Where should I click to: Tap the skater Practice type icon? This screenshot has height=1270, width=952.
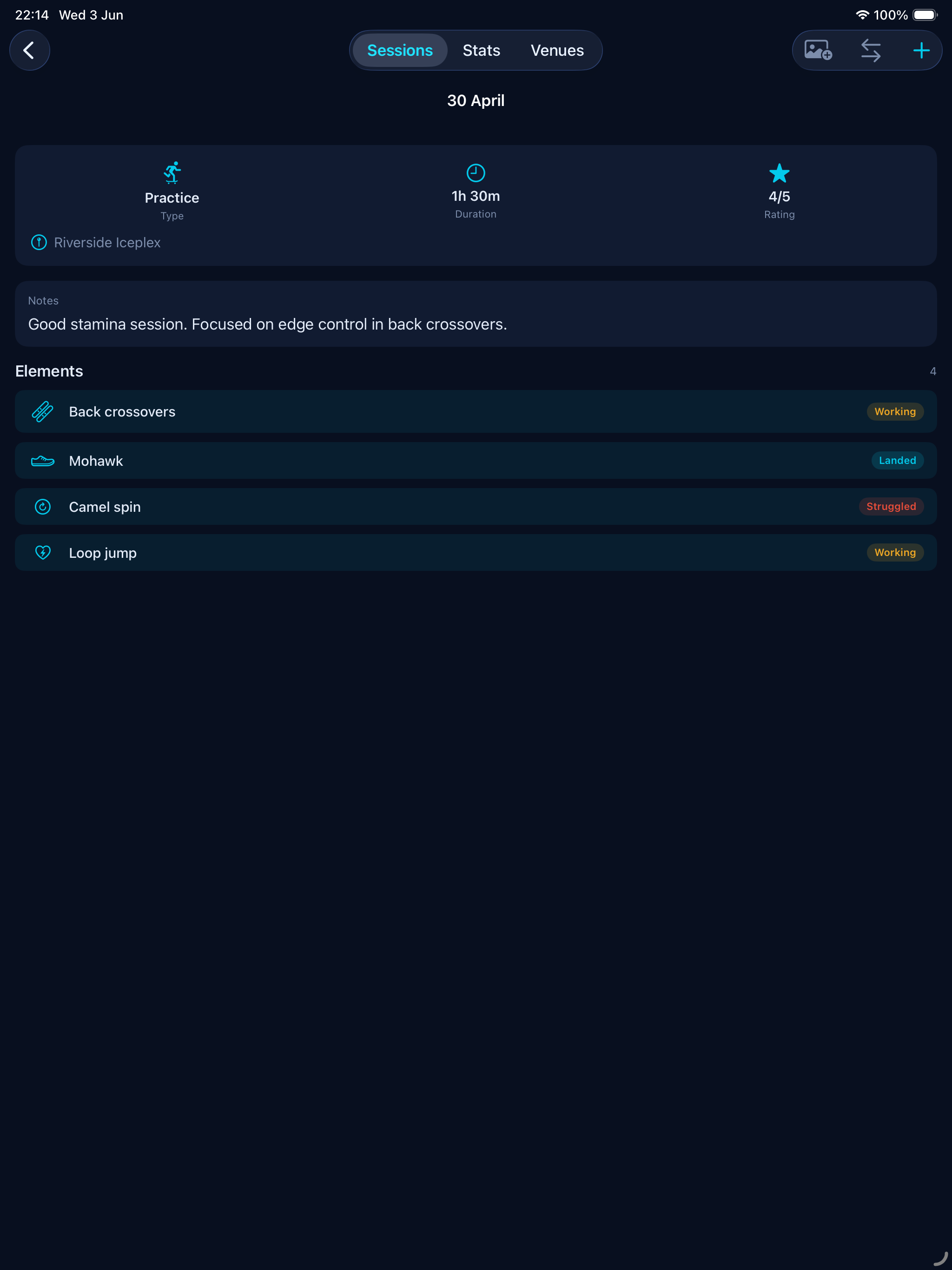[x=172, y=172]
